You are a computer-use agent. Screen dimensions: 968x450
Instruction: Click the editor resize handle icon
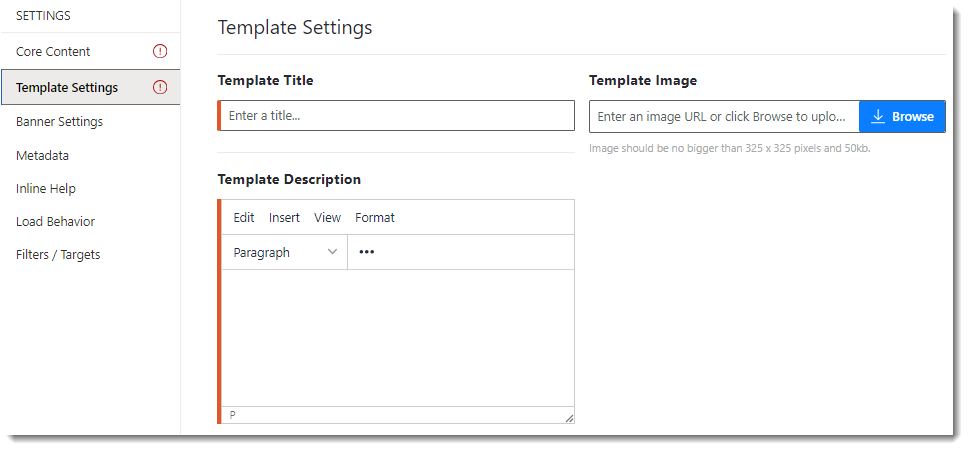(569, 418)
